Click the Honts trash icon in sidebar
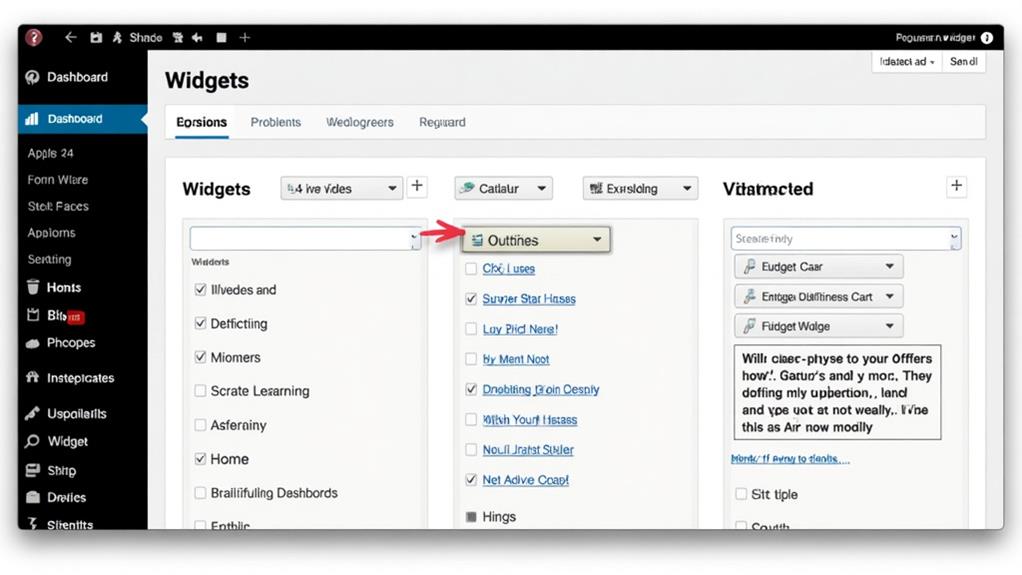Screen dimensions: 1022x575 coord(33,287)
